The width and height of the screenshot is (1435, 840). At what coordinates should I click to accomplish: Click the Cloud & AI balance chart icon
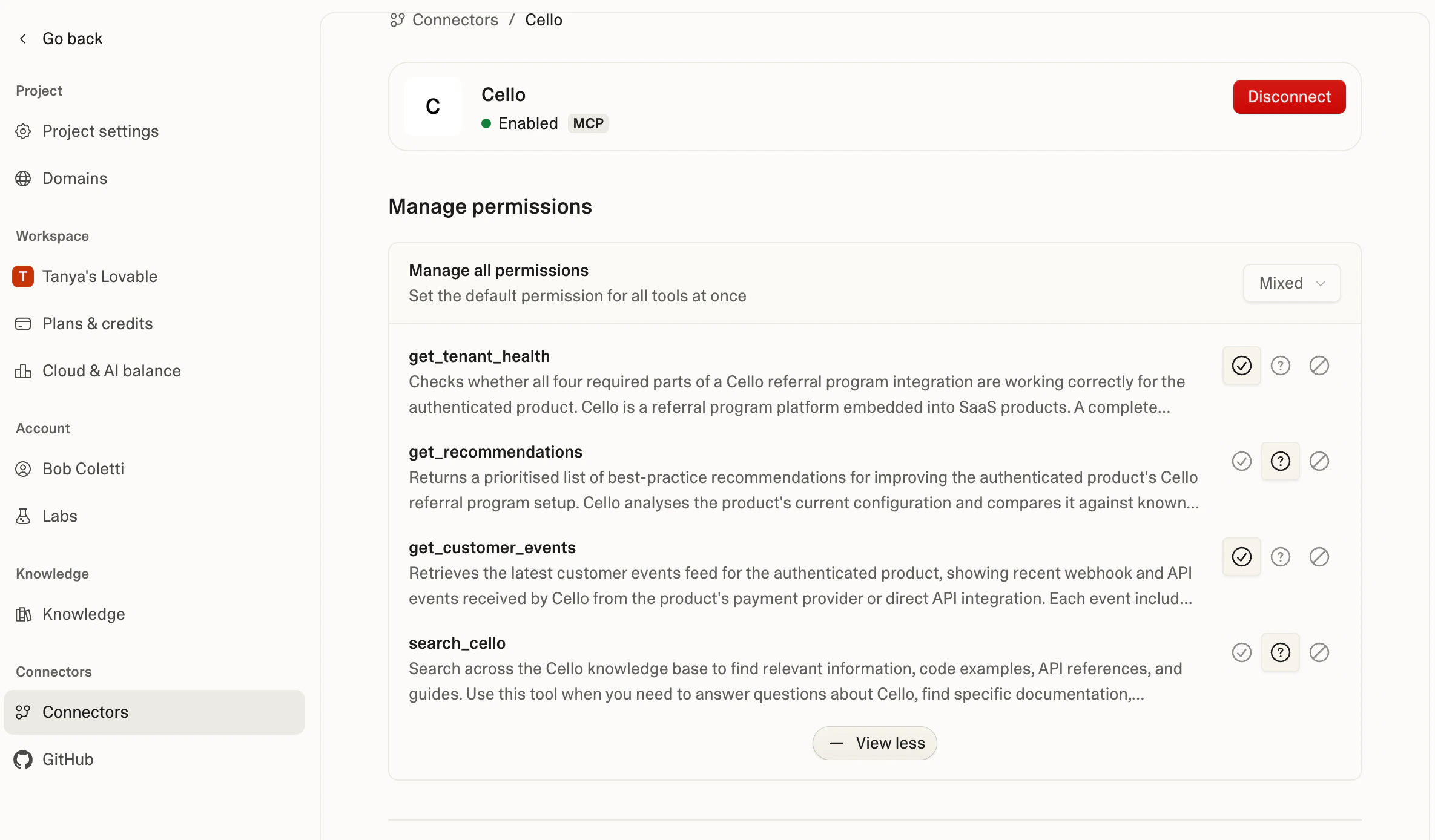pos(23,371)
